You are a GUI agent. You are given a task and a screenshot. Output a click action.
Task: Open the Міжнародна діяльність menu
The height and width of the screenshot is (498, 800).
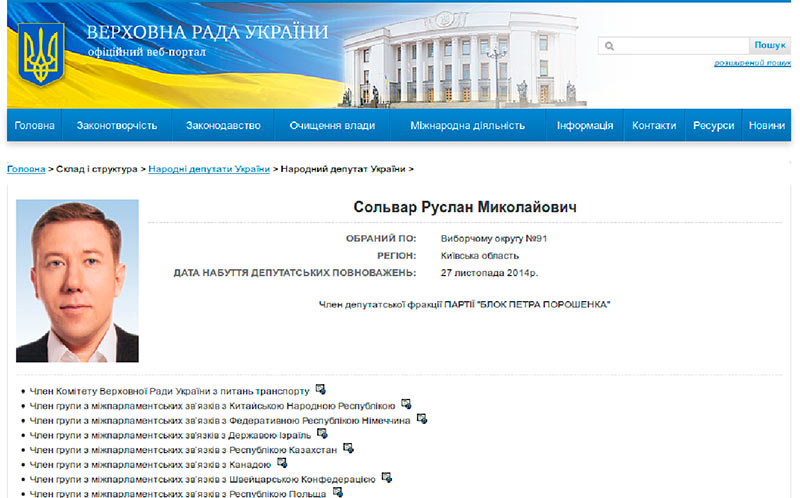click(x=467, y=125)
